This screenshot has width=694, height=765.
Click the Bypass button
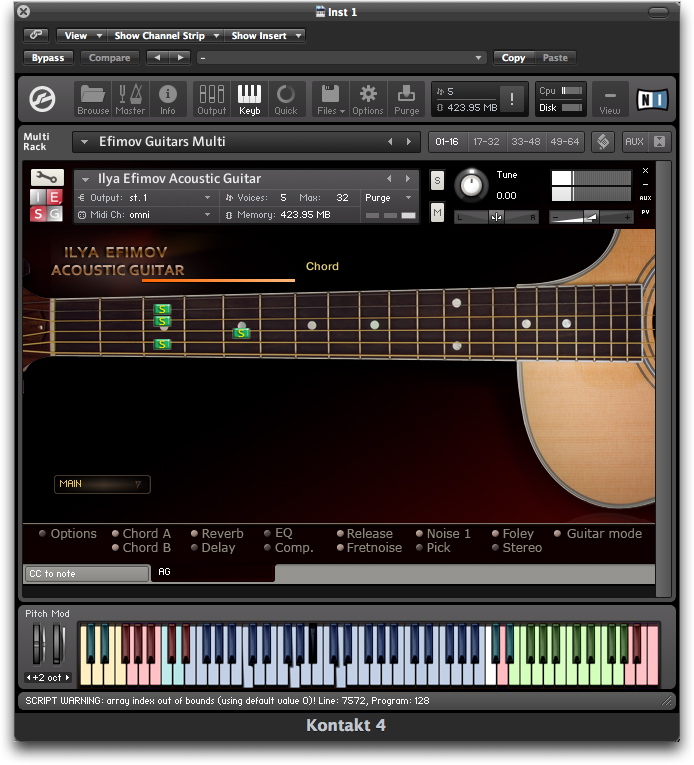[x=48, y=58]
